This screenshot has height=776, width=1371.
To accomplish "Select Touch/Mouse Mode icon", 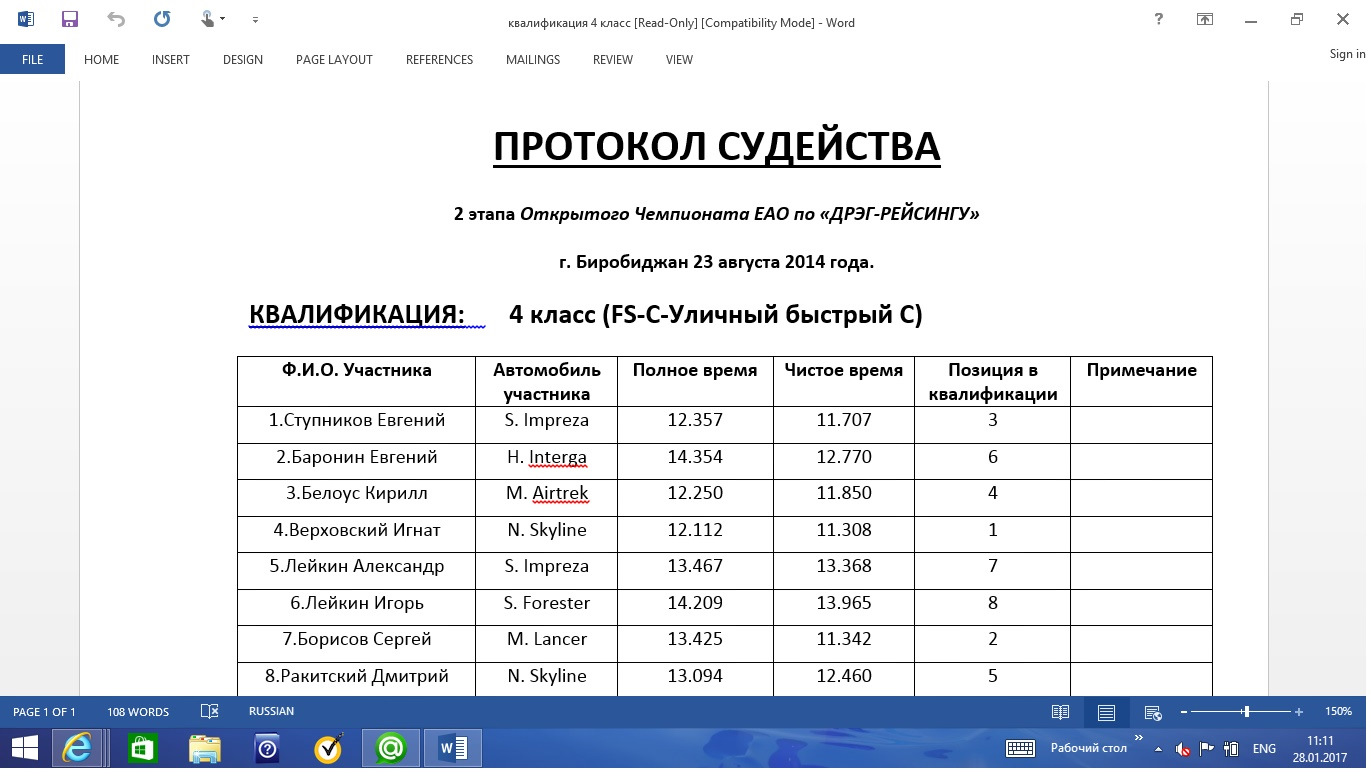I will pos(208,19).
